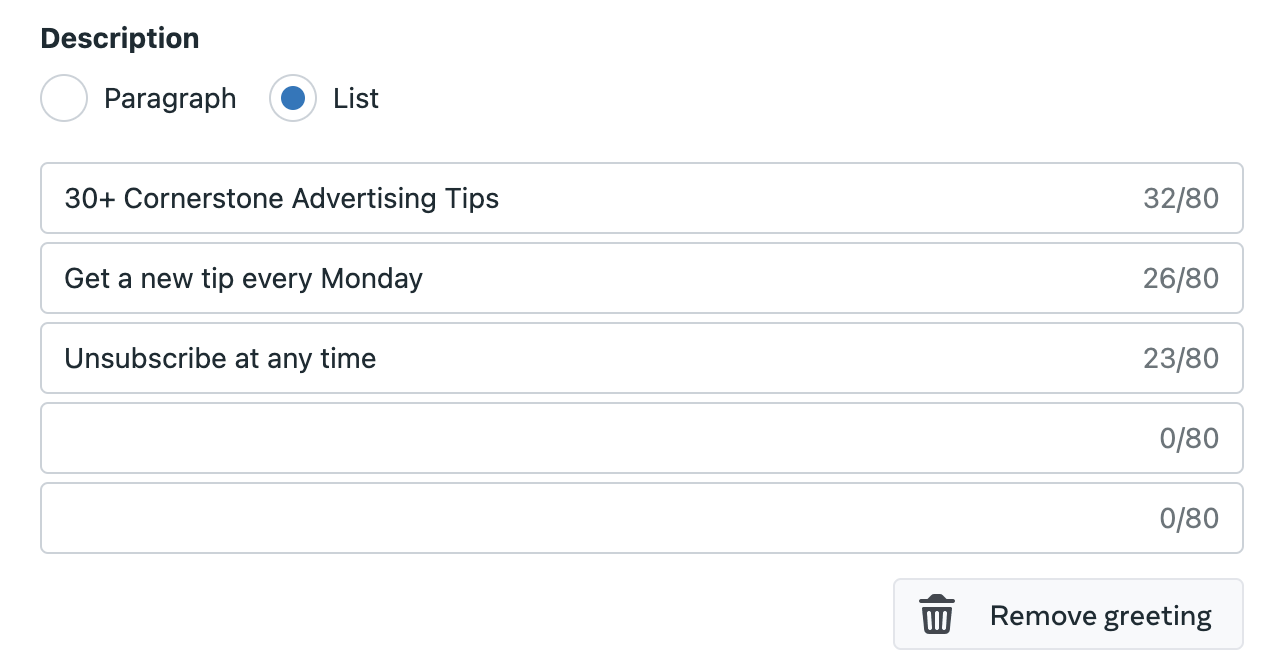Switch description format to Paragraph
Viewport: 1270px width, 666px height.
click(63, 98)
